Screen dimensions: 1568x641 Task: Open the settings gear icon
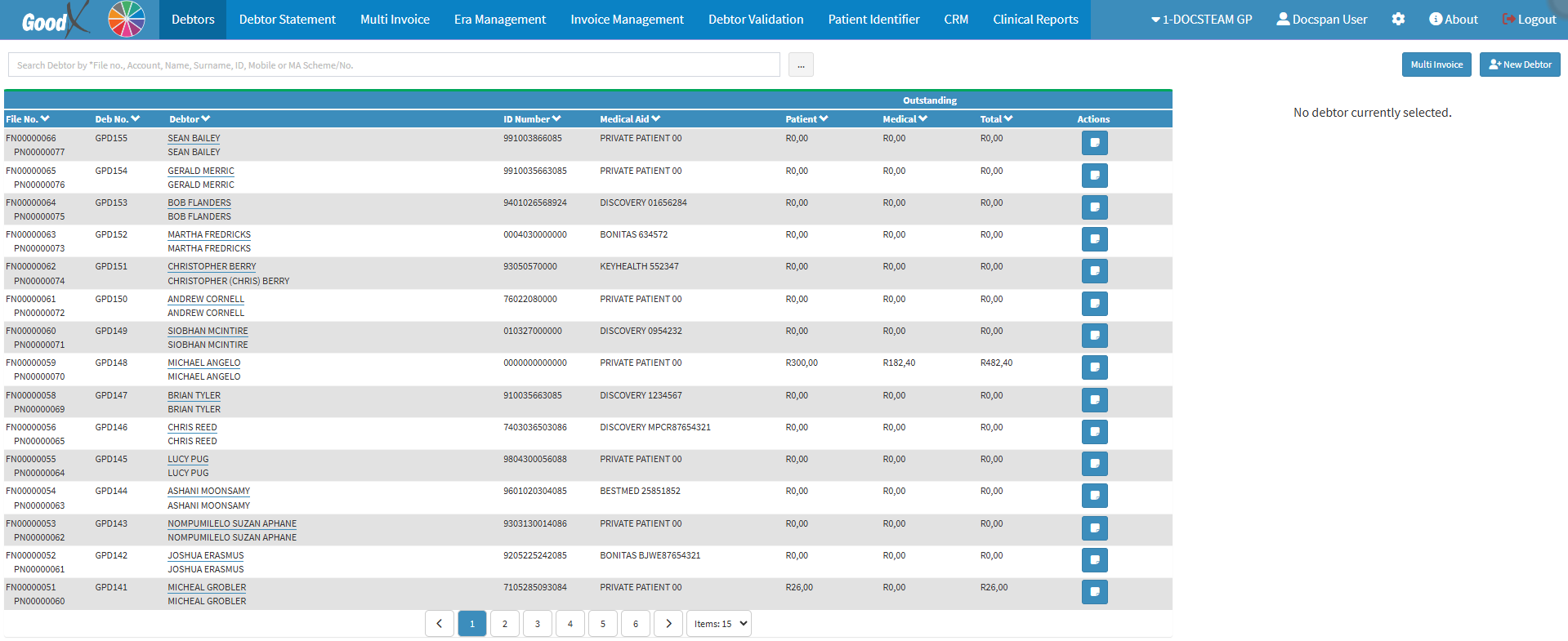1398,19
